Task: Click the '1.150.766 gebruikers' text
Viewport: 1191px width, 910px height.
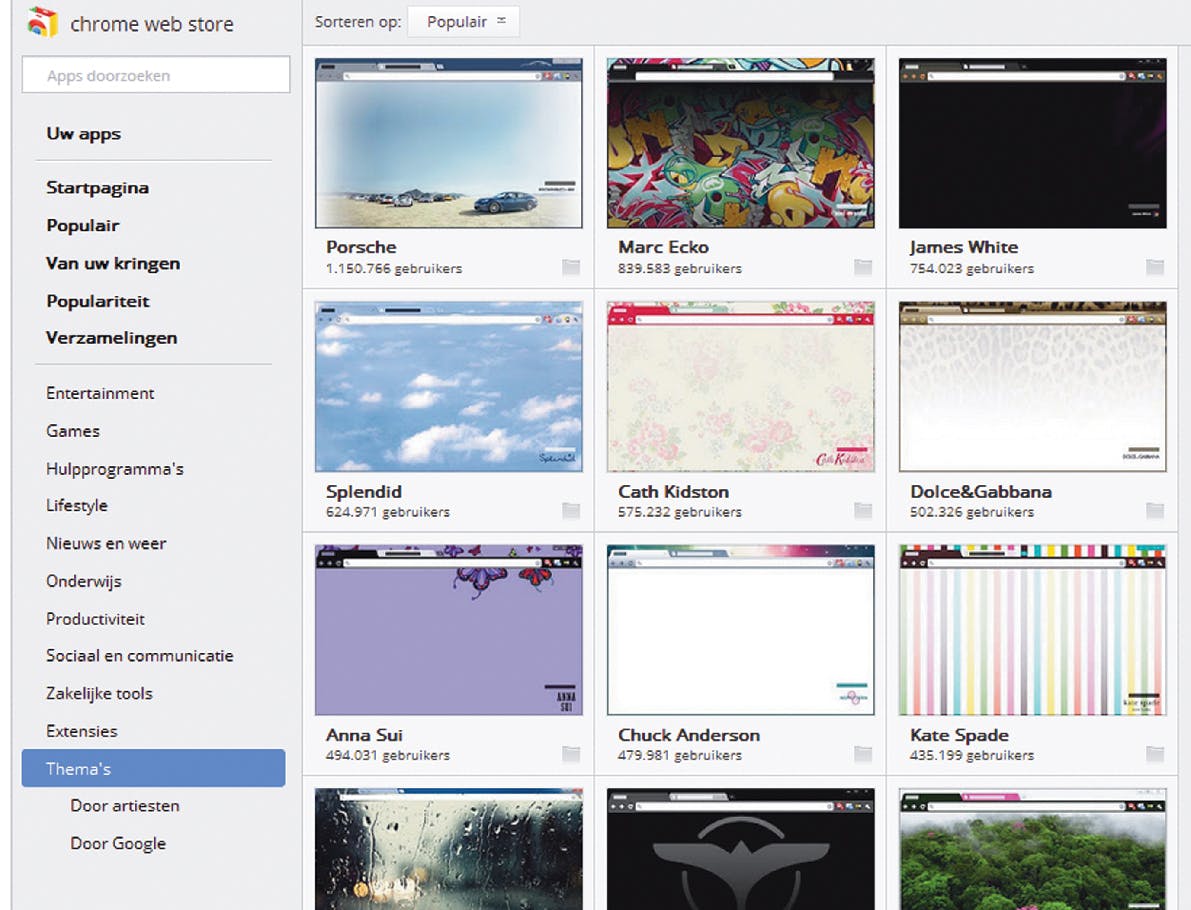Action: pos(393,268)
